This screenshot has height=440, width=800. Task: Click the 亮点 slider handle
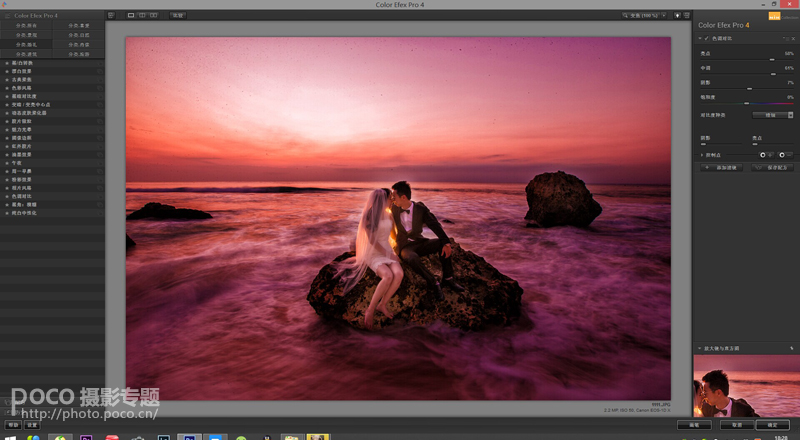pyautogui.click(x=772, y=60)
